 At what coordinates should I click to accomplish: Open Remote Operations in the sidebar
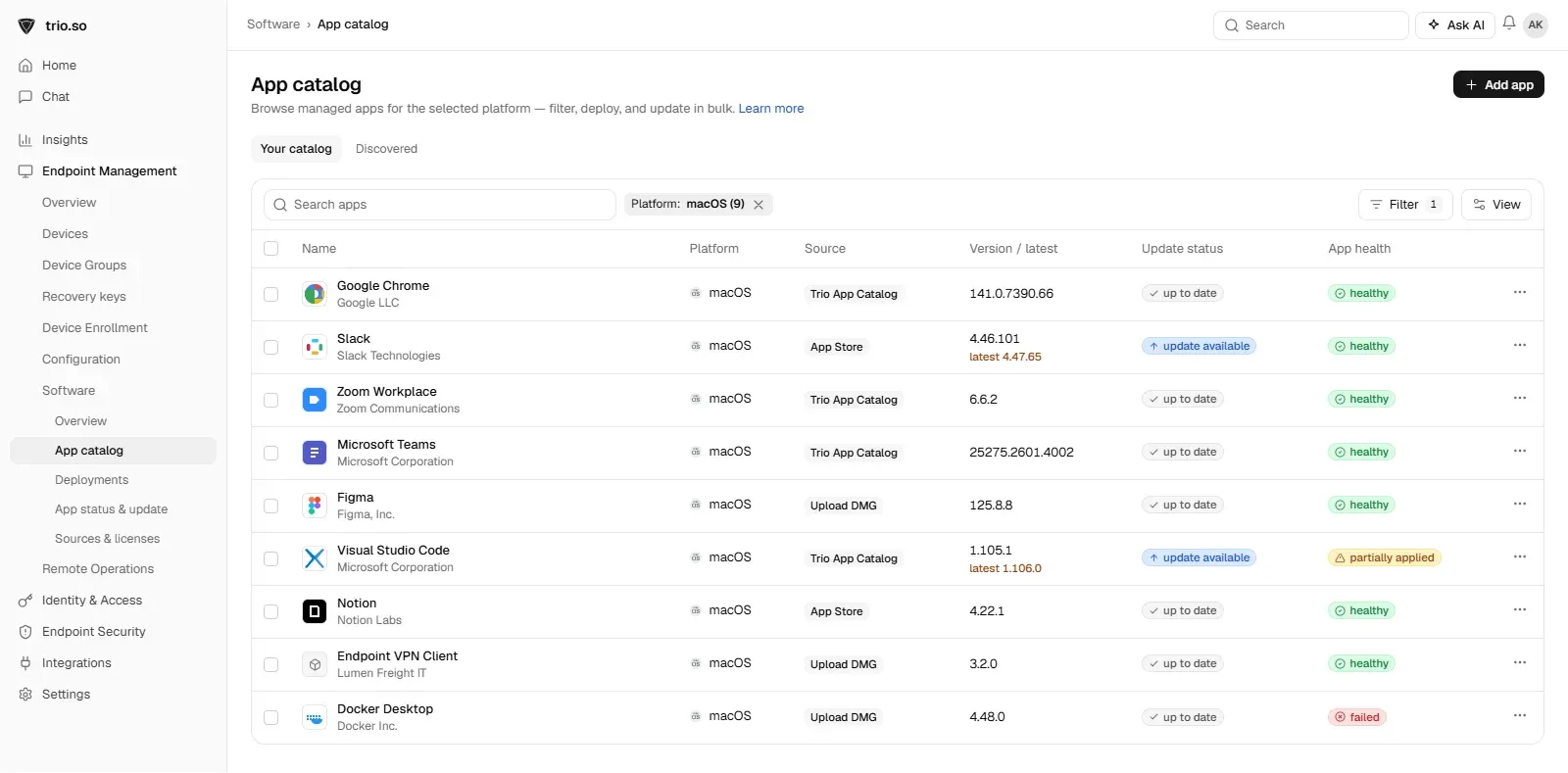(98, 569)
